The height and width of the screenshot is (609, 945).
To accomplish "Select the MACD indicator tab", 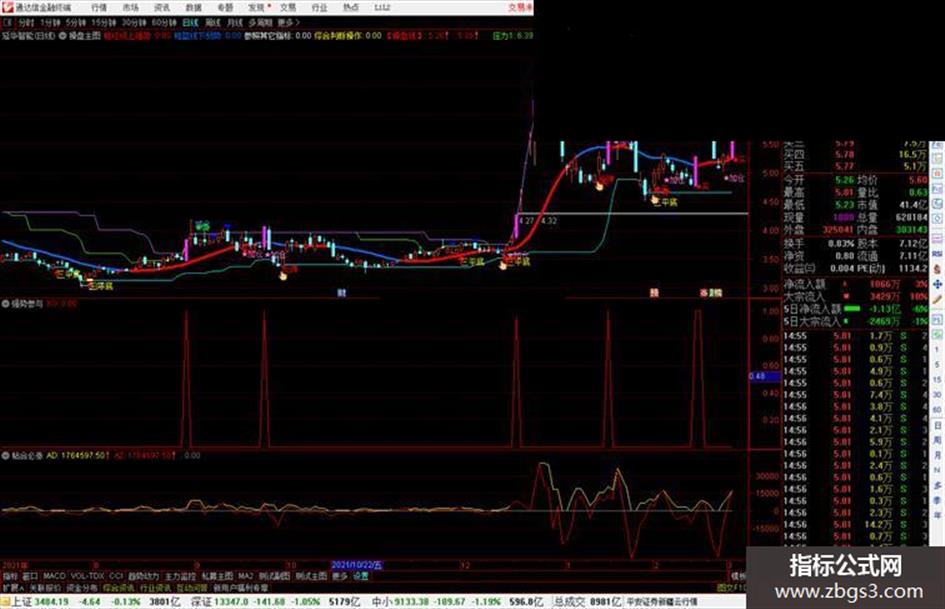I will (x=54, y=576).
